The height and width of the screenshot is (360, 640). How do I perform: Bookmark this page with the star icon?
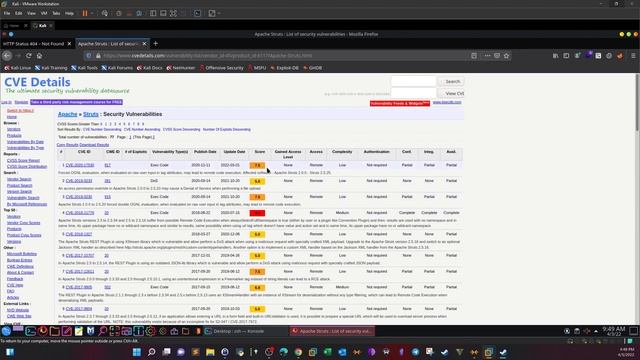coord(507,56)
